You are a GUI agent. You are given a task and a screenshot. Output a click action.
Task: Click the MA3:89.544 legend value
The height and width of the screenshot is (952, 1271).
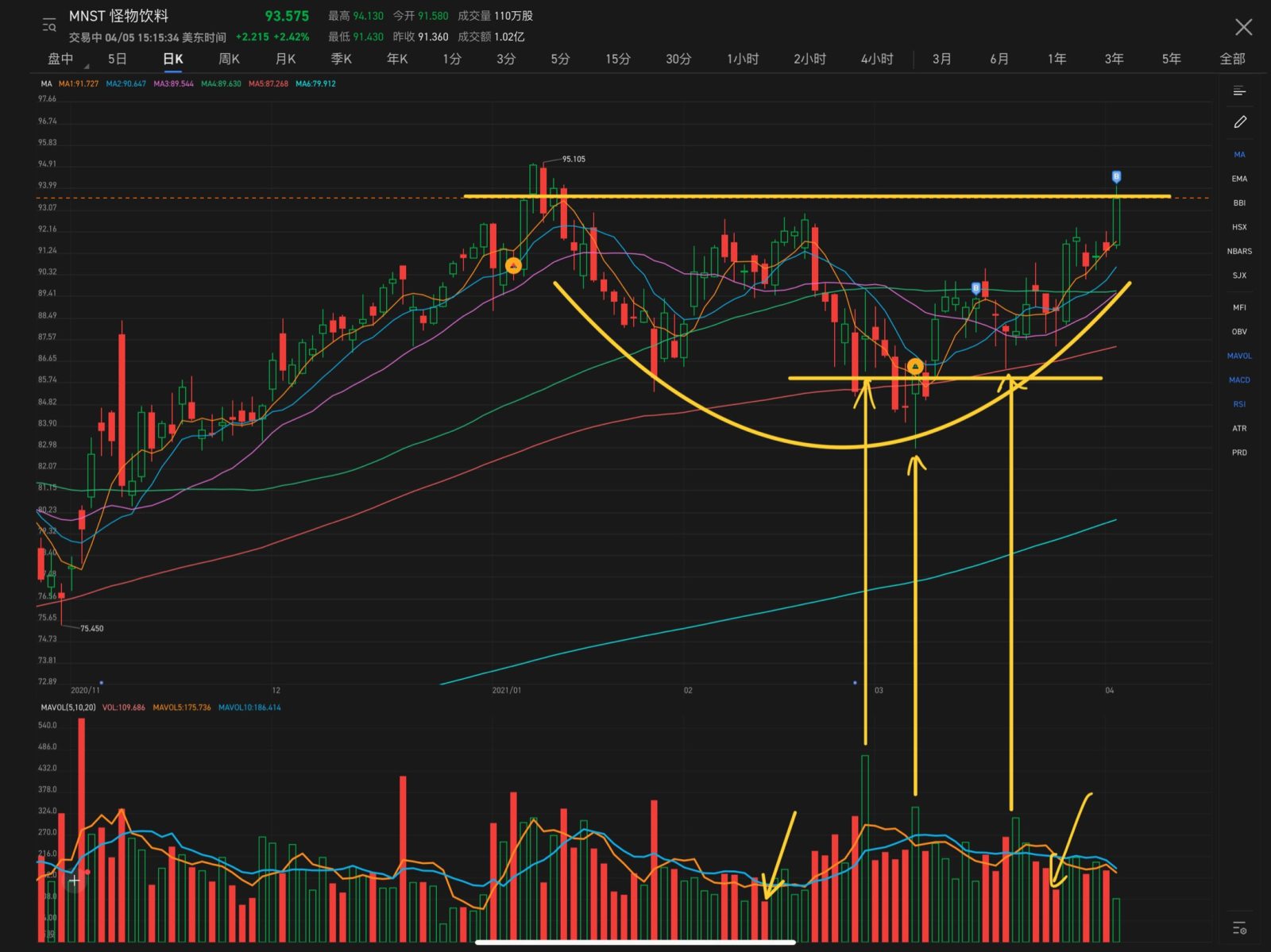pos(173,83)
